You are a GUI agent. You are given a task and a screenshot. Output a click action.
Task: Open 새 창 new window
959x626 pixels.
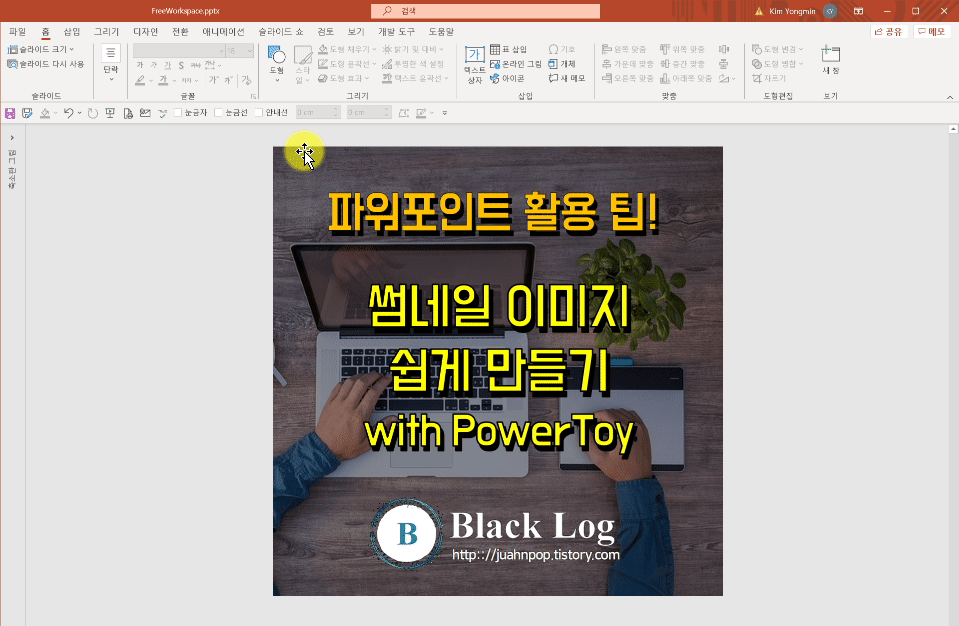(830, 60)
